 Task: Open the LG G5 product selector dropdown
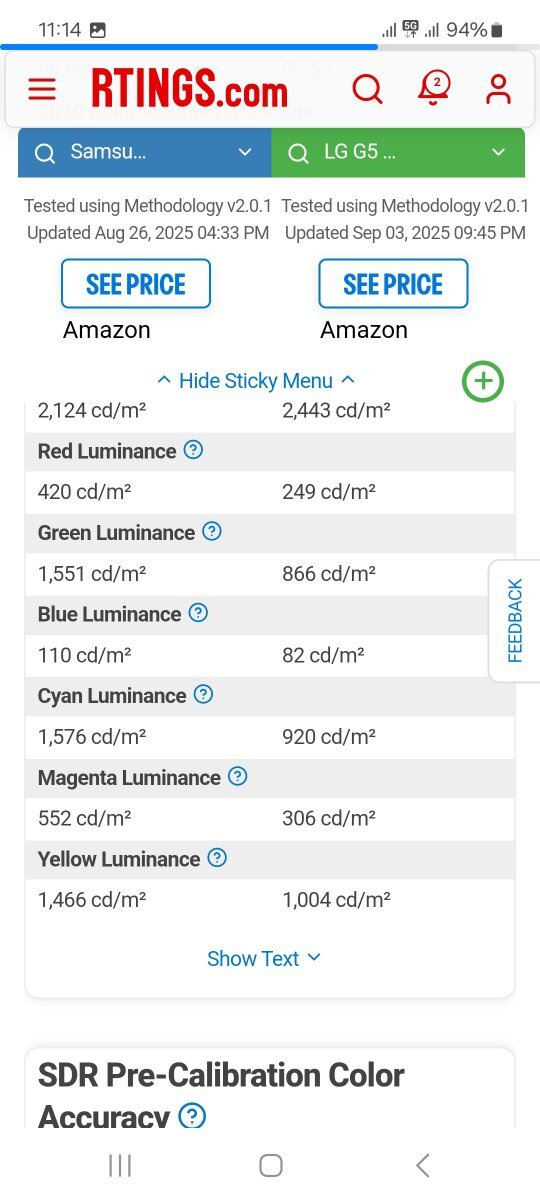[398, 152]
